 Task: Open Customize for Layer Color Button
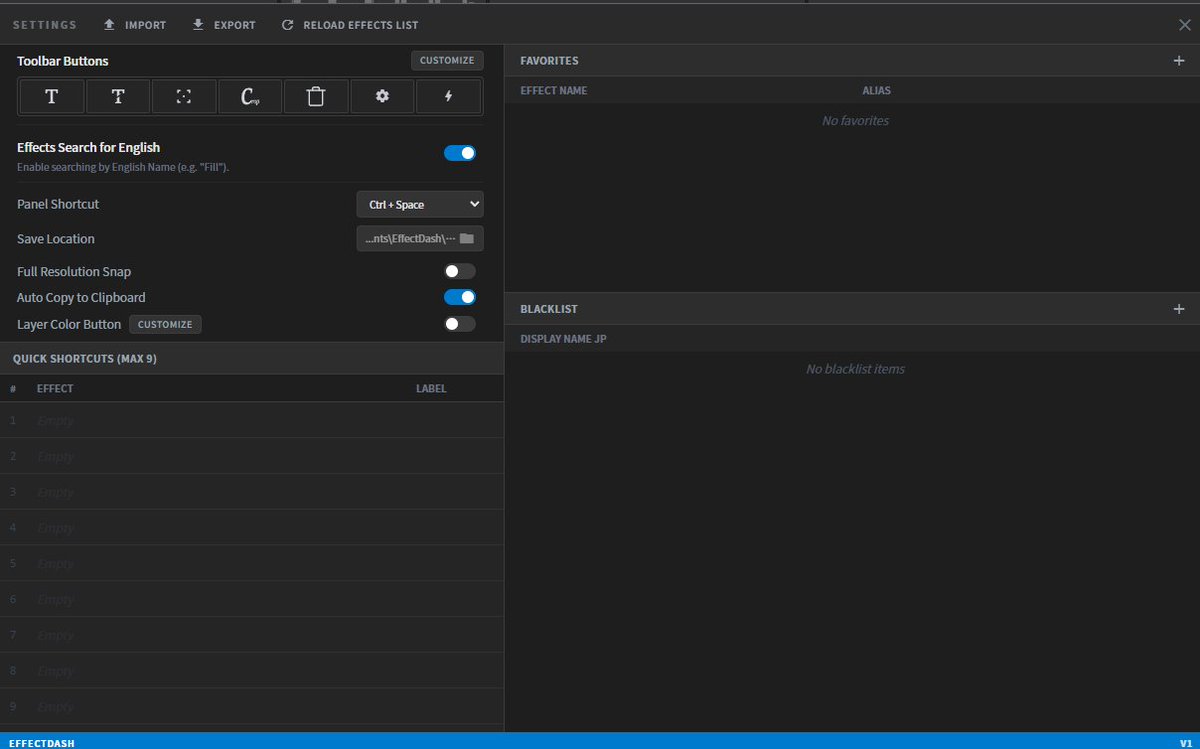coord(165,324)
